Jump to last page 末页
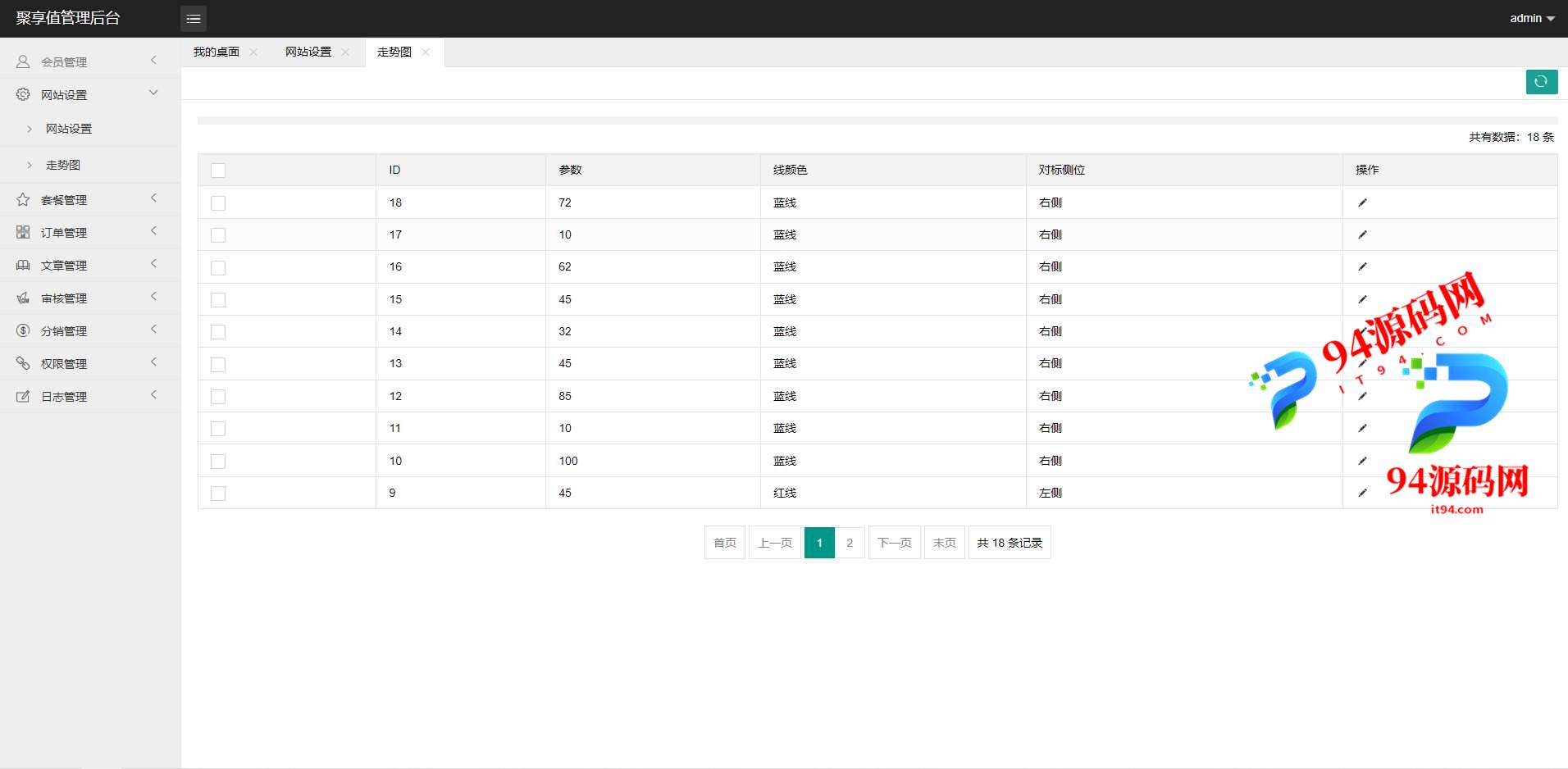Viewport: 1568px width, 769px height. coord(945,543)
